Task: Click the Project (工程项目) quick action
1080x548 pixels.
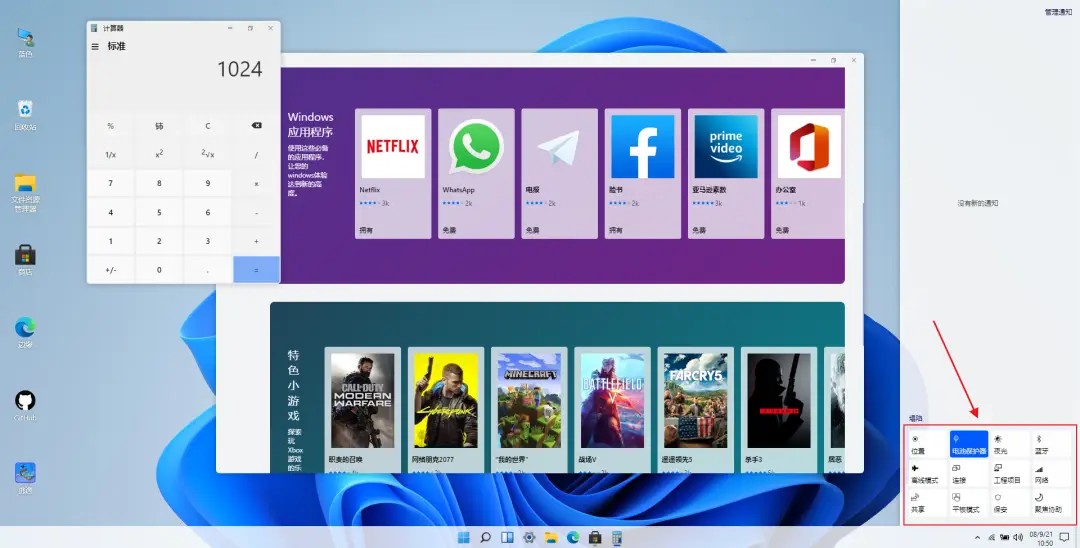Action: tap(1010, 474)
